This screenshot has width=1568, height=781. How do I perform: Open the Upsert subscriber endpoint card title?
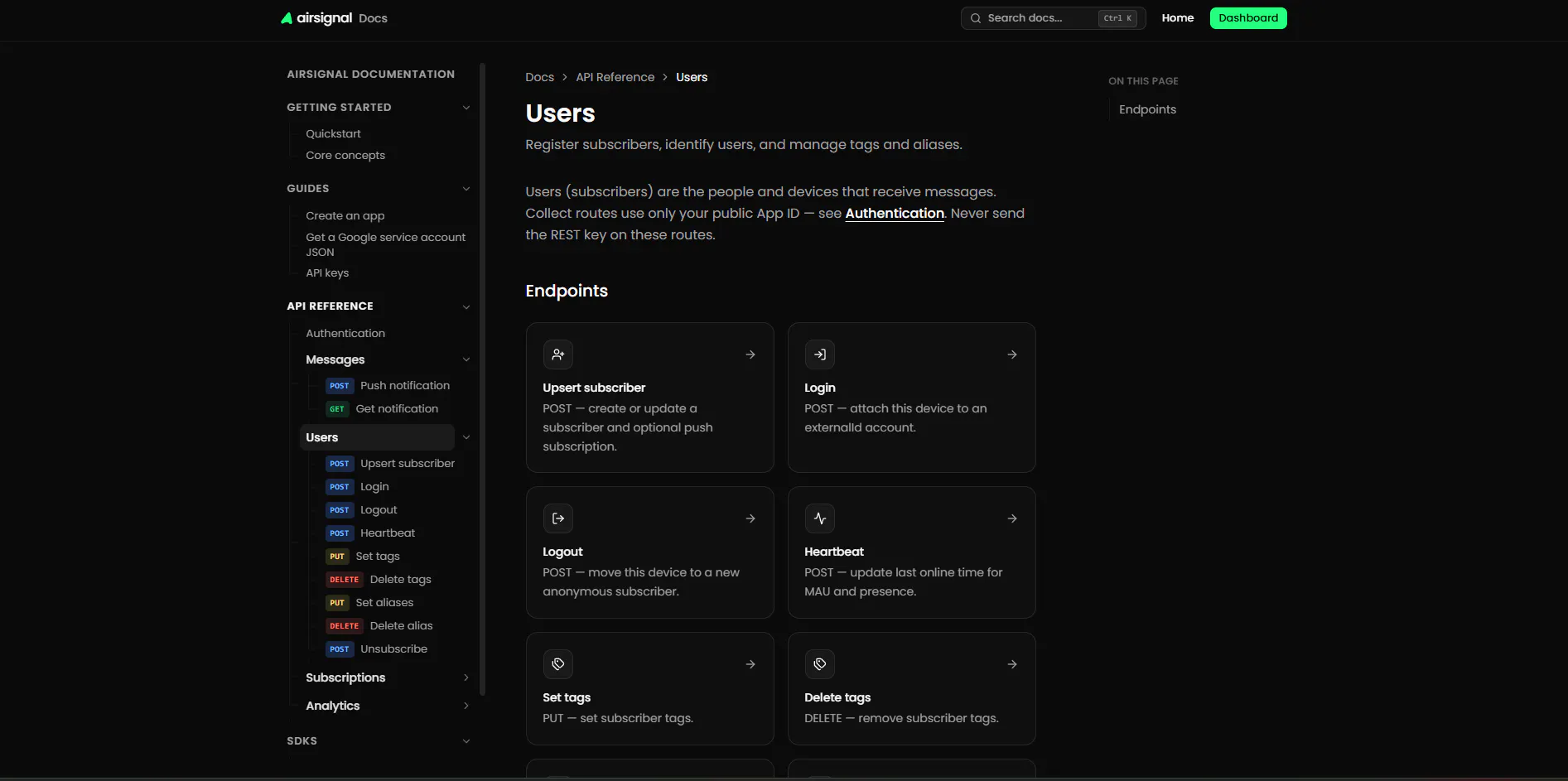pos(594,388)
